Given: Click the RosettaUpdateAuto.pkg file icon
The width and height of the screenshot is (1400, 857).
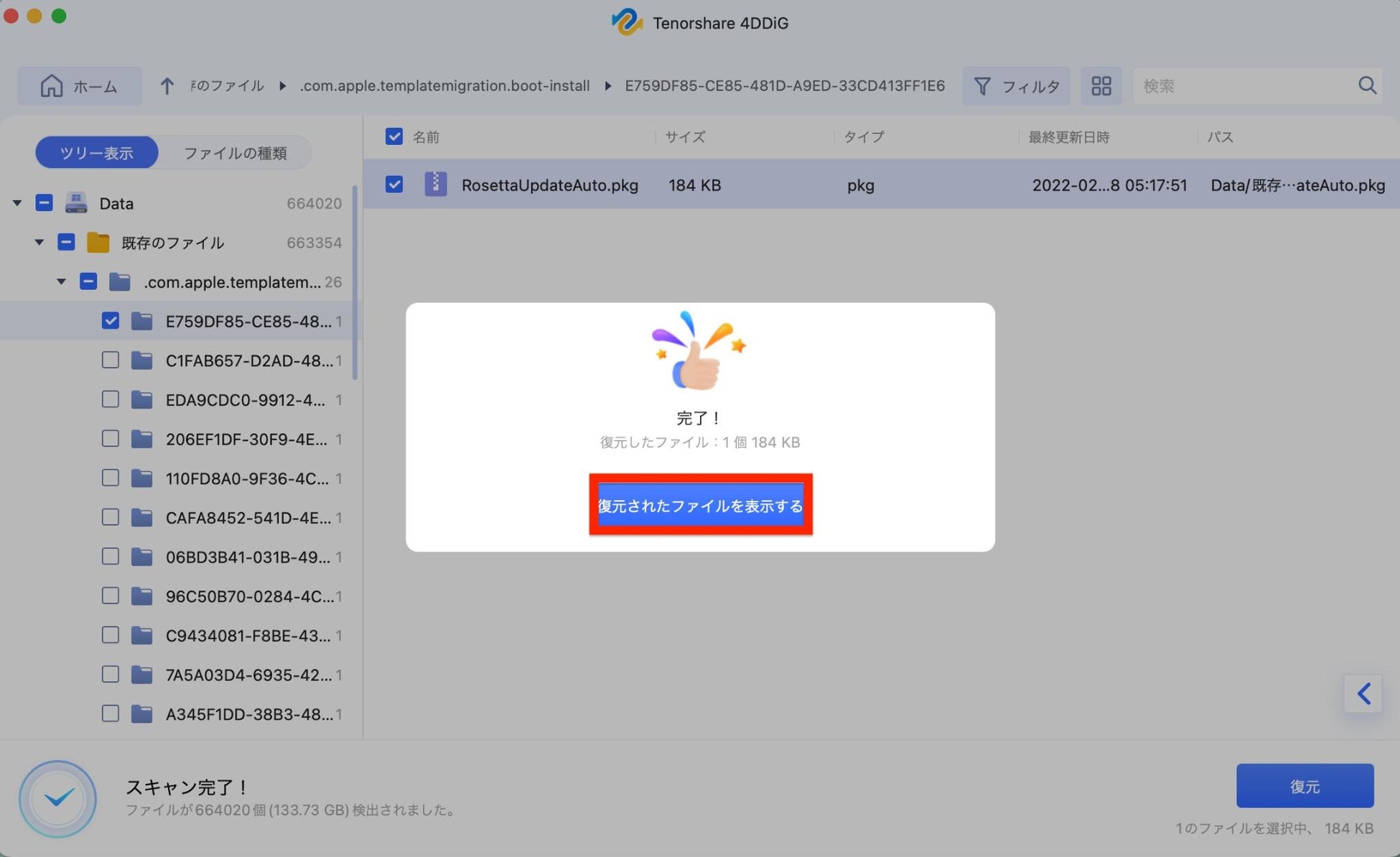Looking at the screenshot, I should (435, 184).
